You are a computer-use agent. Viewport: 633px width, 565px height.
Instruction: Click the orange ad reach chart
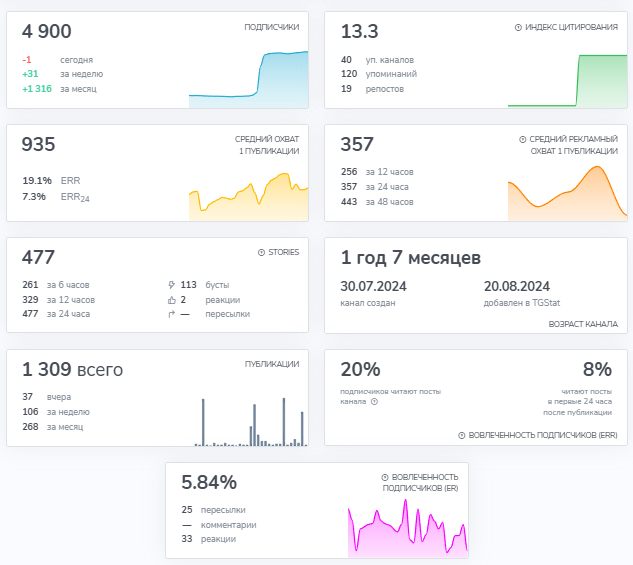pyautogui.click(x=568, y=193)
